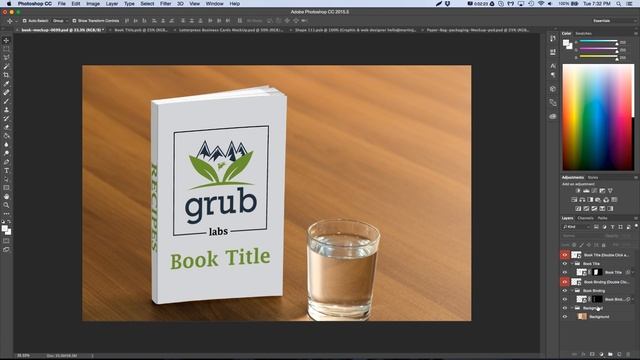640x360 pixels.
Task: Add a Hue/Saturation adjustment
Action: (574, 200)
